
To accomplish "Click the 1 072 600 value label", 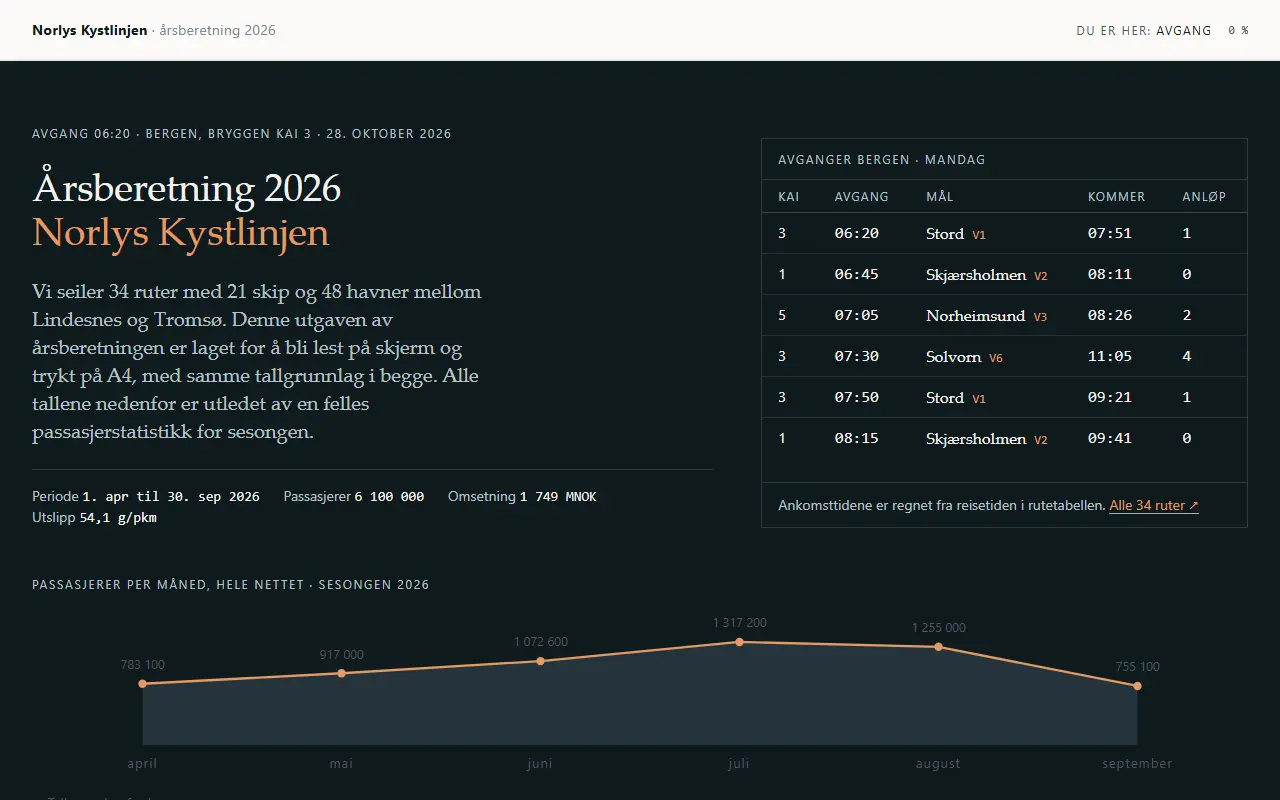I will point(541,642).
